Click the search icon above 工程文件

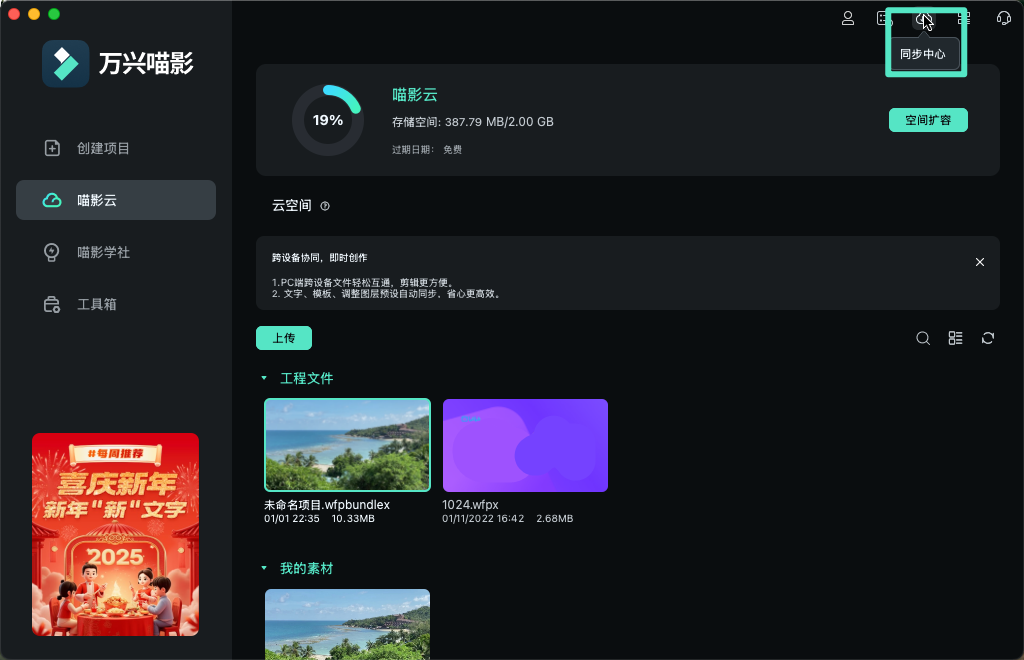pyautogui.click(x=923, y=338)
